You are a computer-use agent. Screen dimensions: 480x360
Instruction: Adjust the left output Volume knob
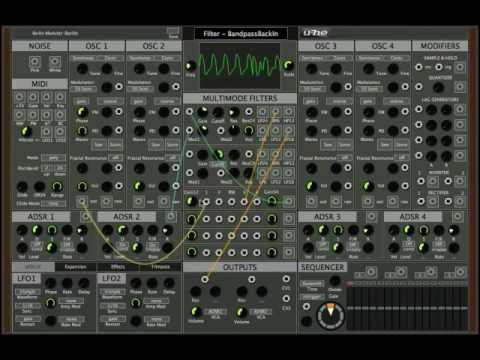click(196, 312)
